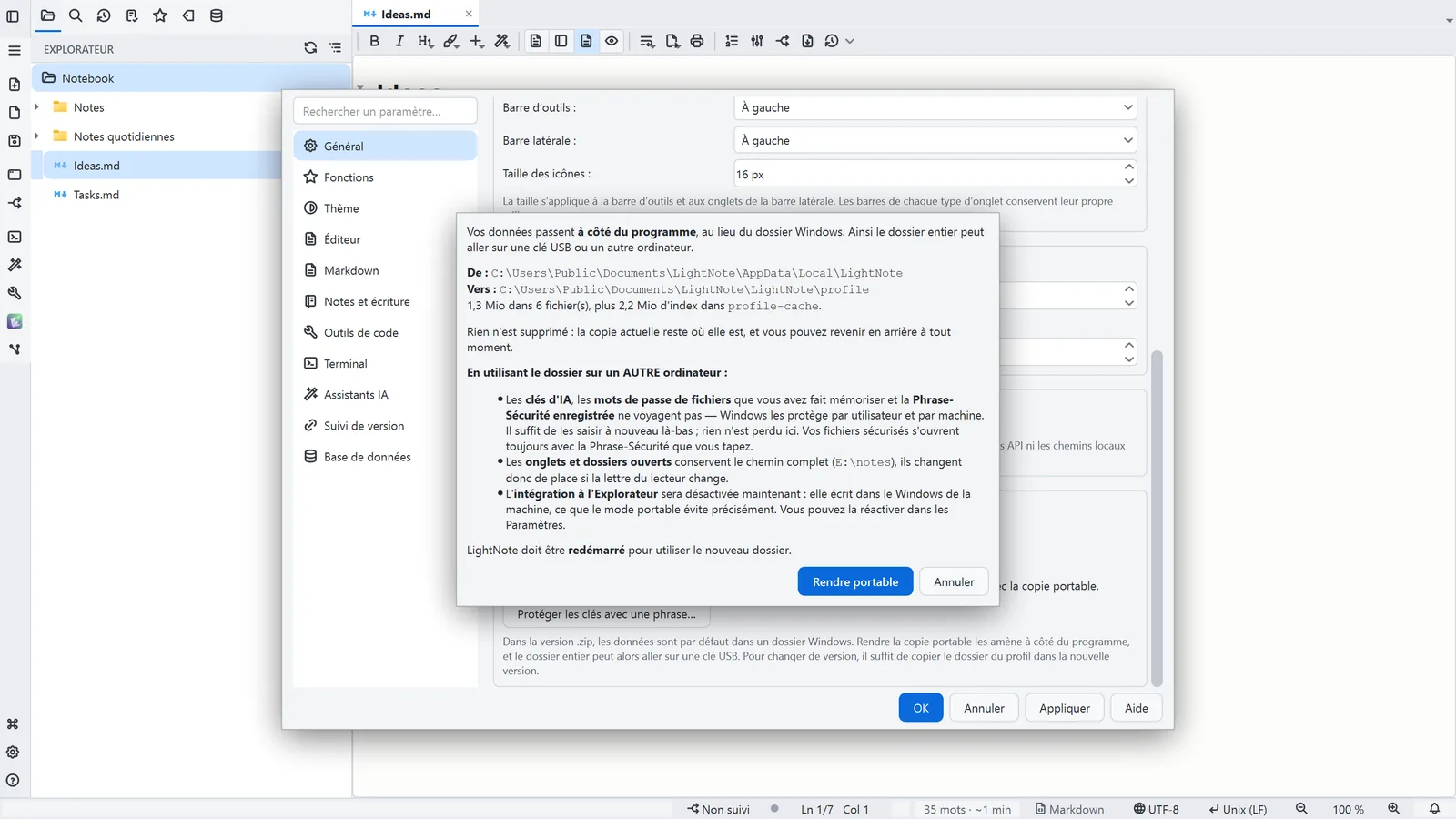Zoom in using the status bar magnifier

click(x=1393, y=809)
